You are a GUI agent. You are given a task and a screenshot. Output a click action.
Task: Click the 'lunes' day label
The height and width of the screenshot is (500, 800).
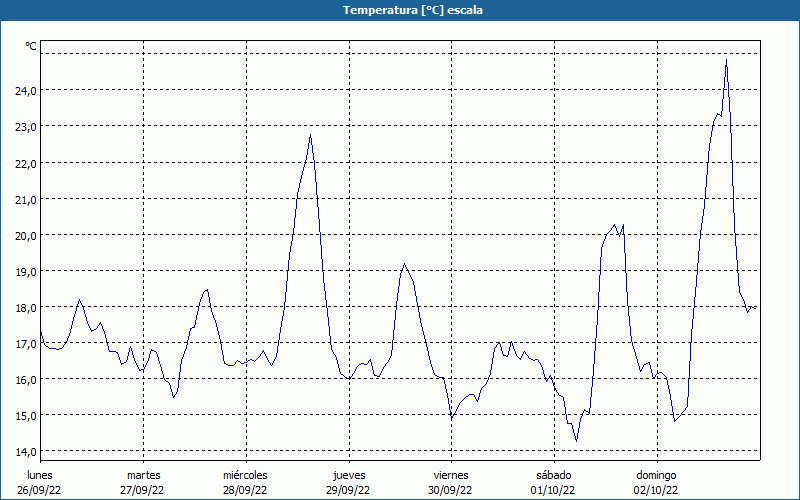click(x=40, y=475)
